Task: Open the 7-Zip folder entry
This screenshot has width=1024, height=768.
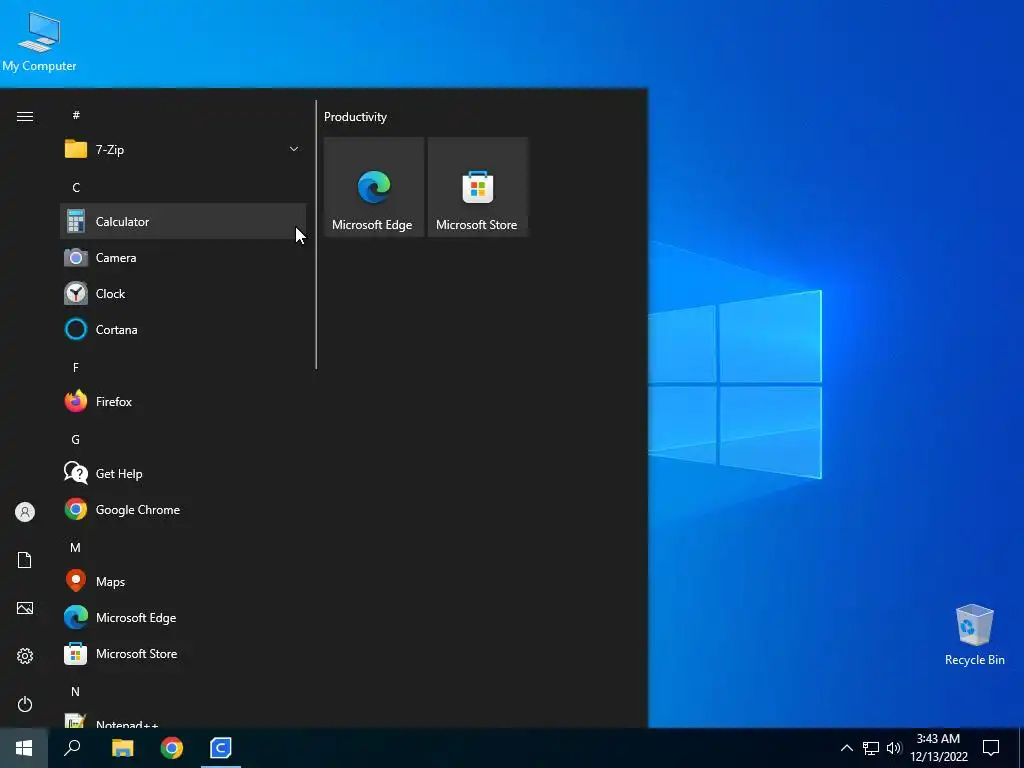Action: [183, 149]
